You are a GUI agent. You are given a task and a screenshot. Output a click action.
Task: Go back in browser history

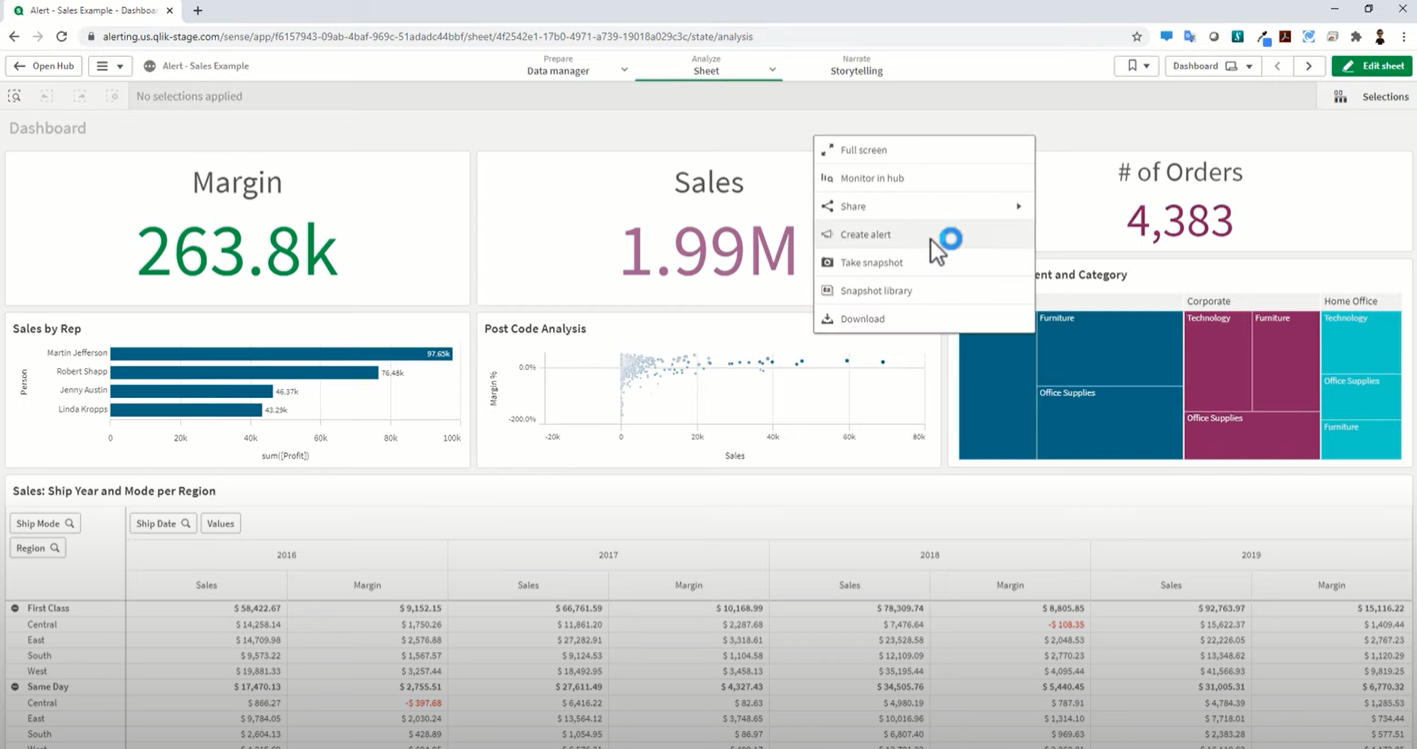click(14, 36)
